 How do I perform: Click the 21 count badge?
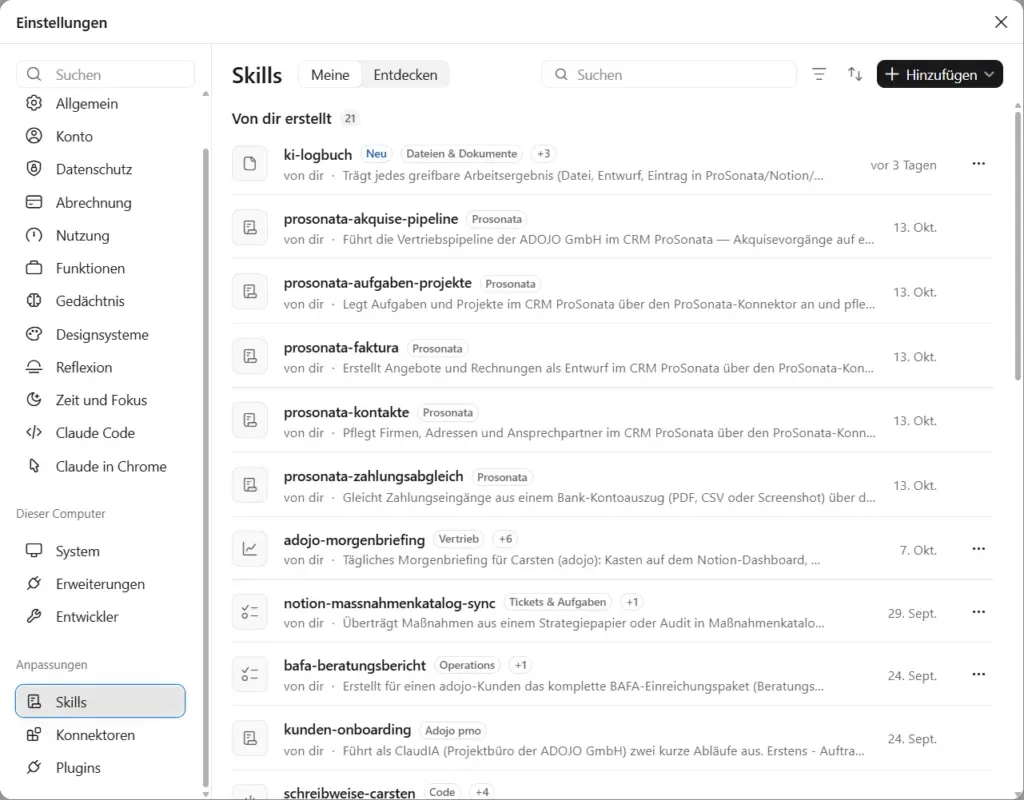[x=350, y=118]
